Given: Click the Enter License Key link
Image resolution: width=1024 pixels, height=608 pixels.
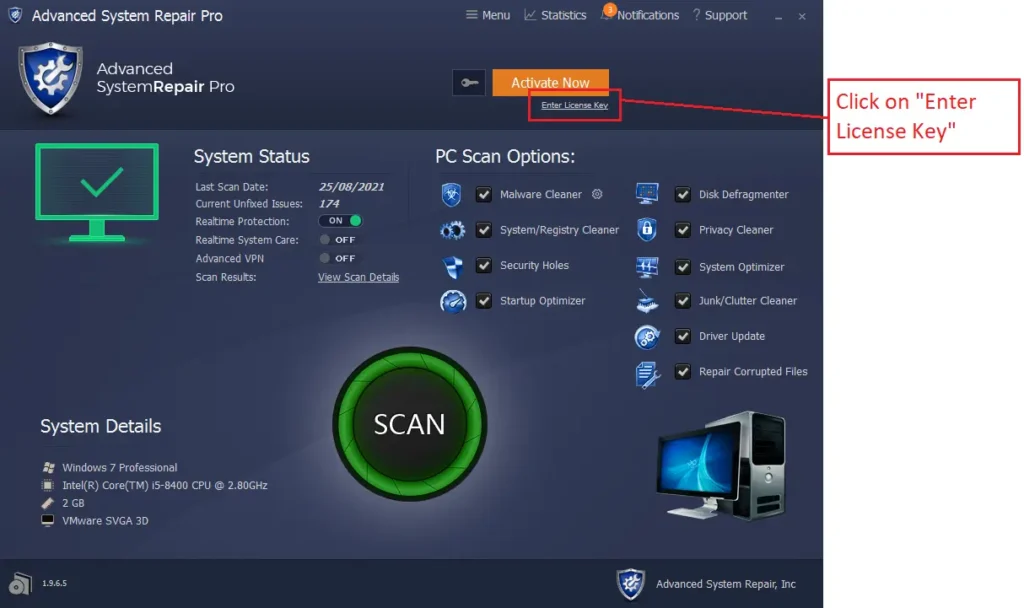Looking at the screenshot, I should (x=575, y=105).
